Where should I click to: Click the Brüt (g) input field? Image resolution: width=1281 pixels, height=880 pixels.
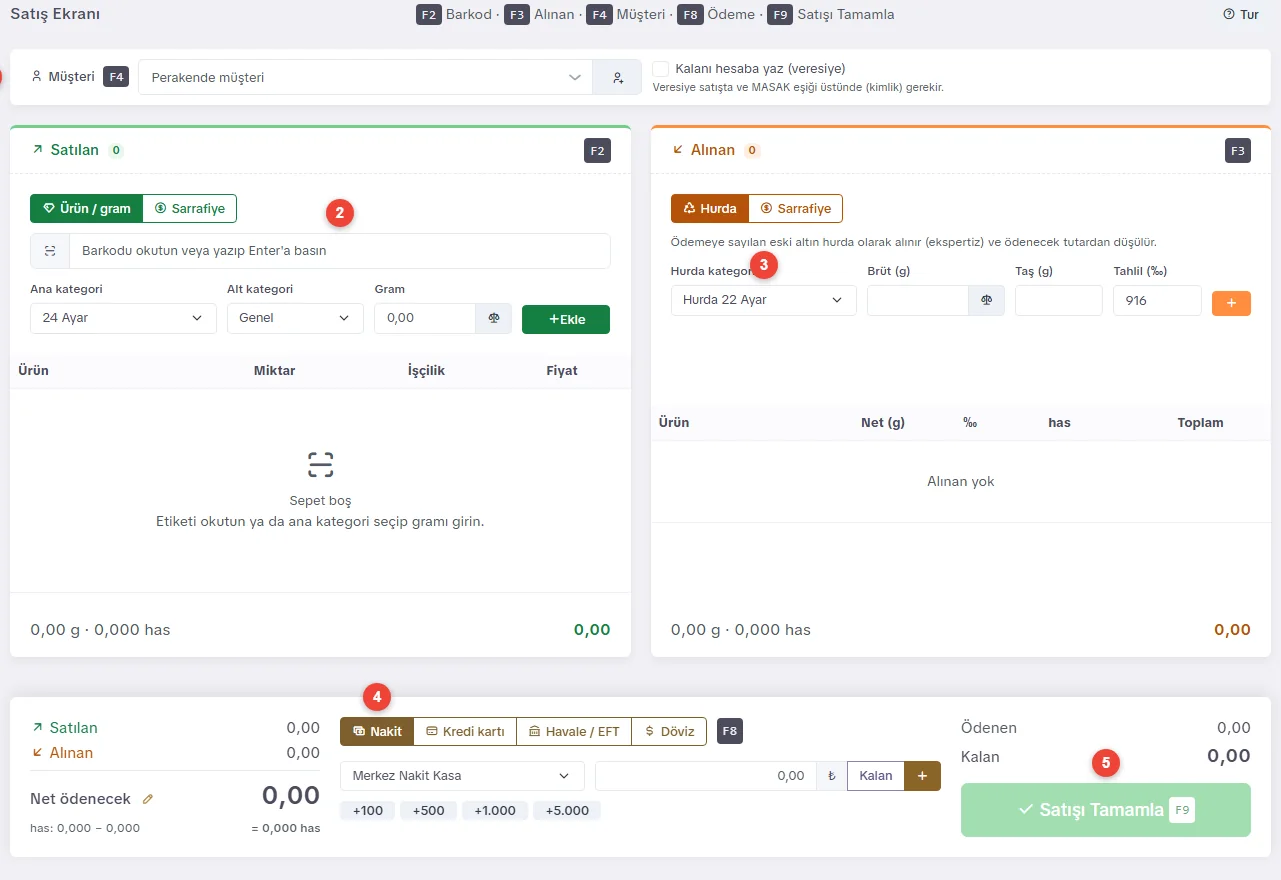[x=918, y=300]
